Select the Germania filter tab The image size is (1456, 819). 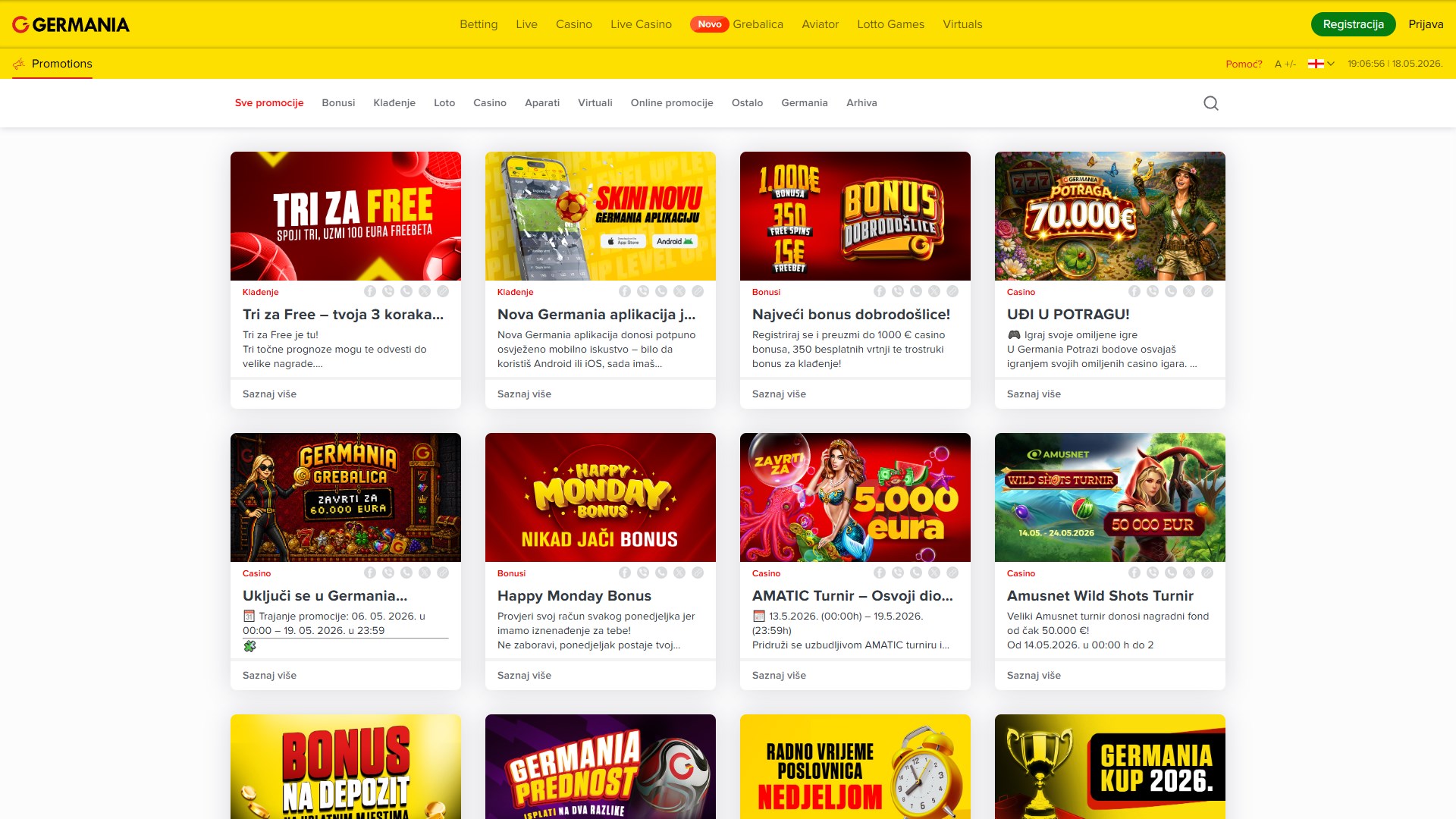805,103
